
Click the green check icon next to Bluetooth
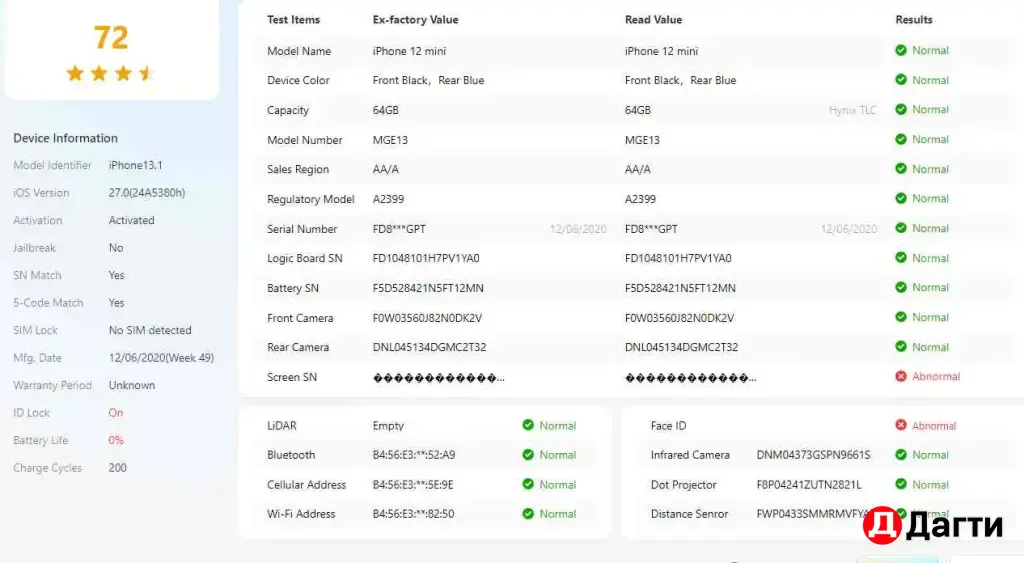pyautogui.click(x=528, y=455)
